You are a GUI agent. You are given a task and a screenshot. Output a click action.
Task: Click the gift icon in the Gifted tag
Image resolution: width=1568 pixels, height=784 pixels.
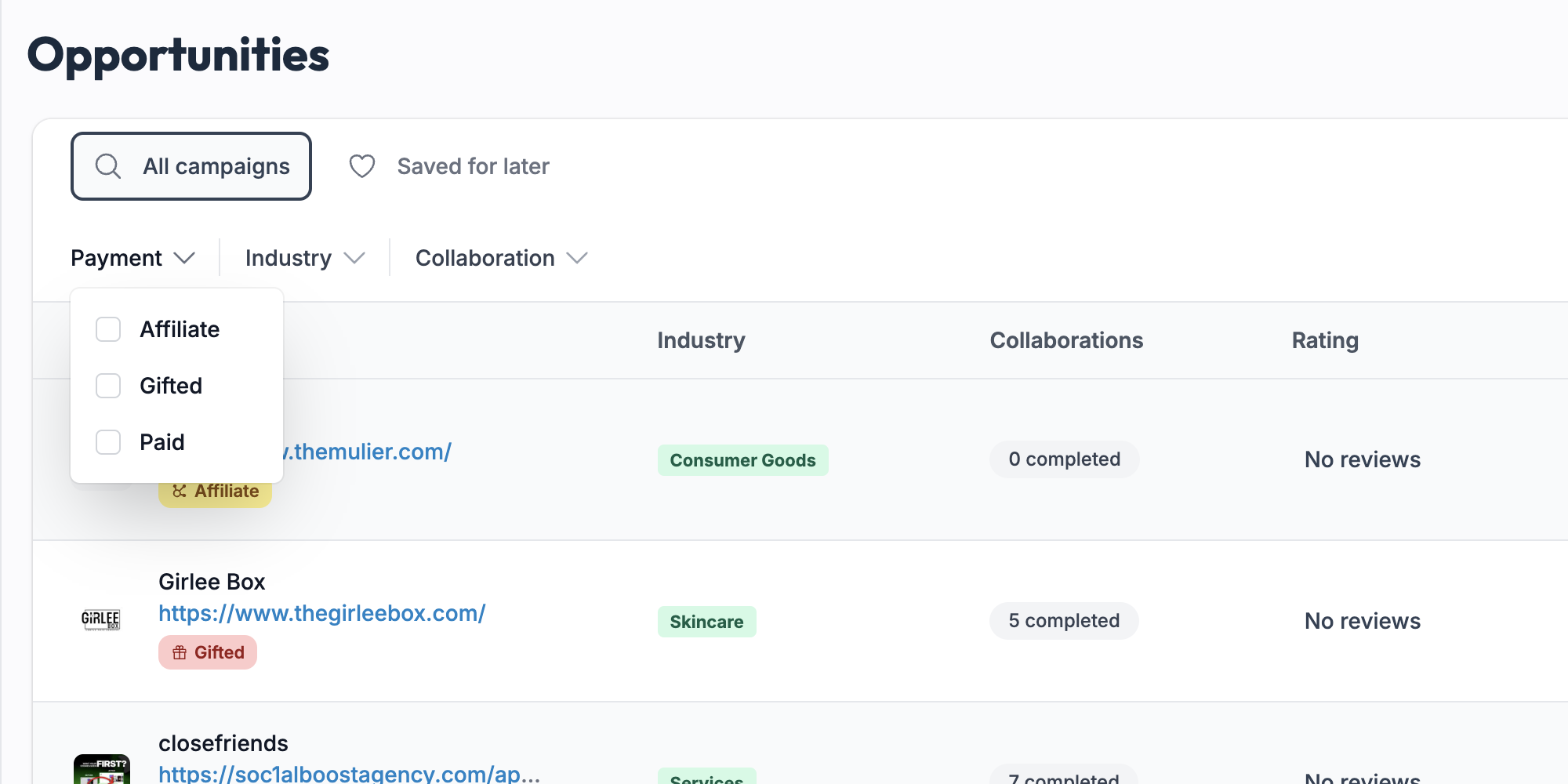(x=180, y=652)
